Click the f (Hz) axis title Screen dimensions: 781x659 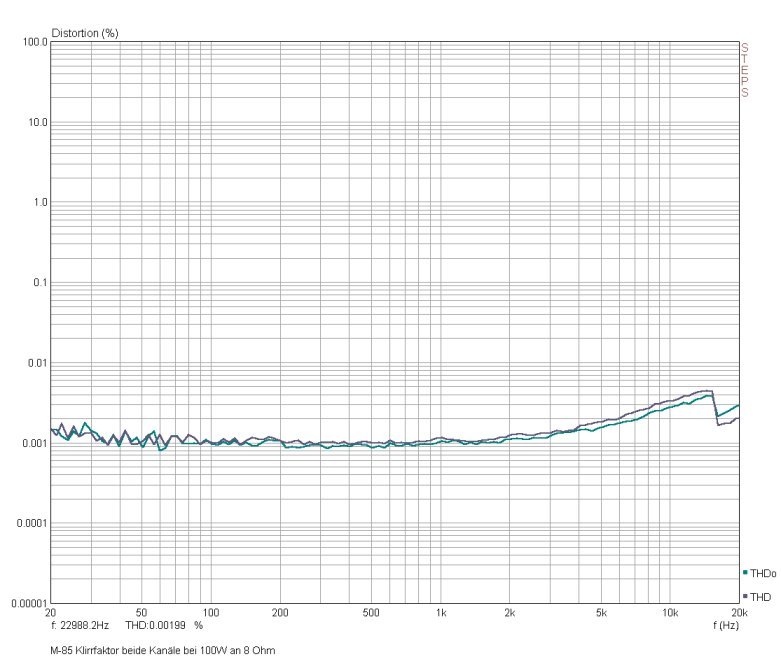point(726,625)
